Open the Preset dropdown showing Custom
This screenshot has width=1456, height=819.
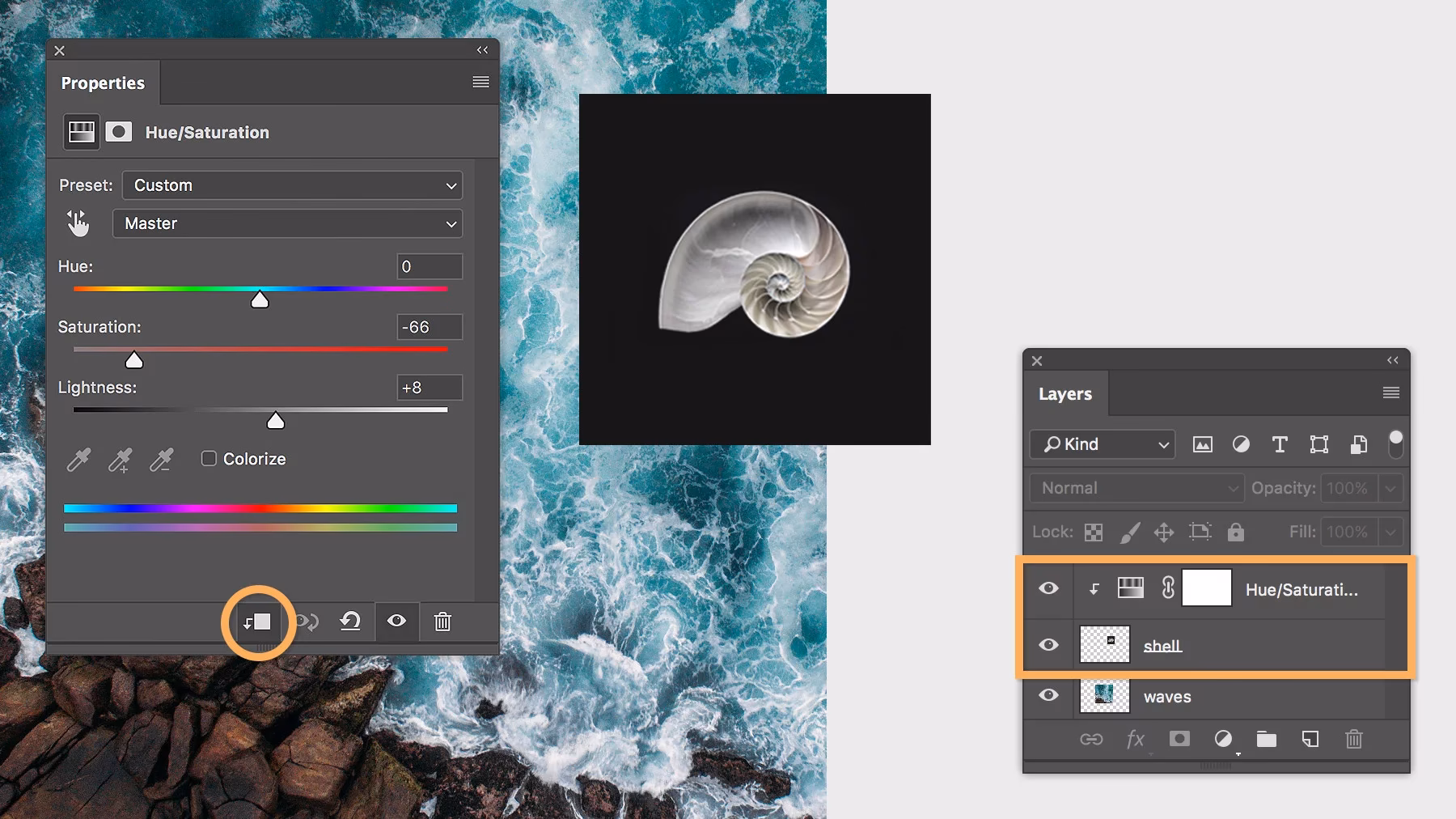pyautogui.click(x=291, y=185)
